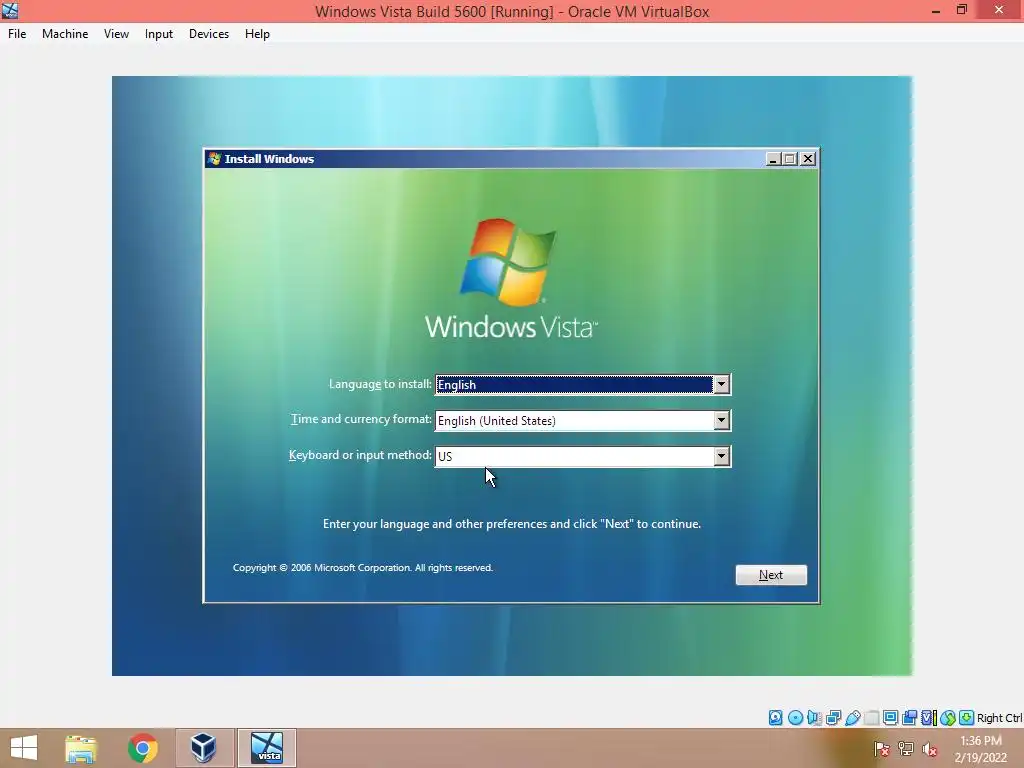Open the View menu
The height and width of the screenshot is (768, 1024).
[116, 34]
